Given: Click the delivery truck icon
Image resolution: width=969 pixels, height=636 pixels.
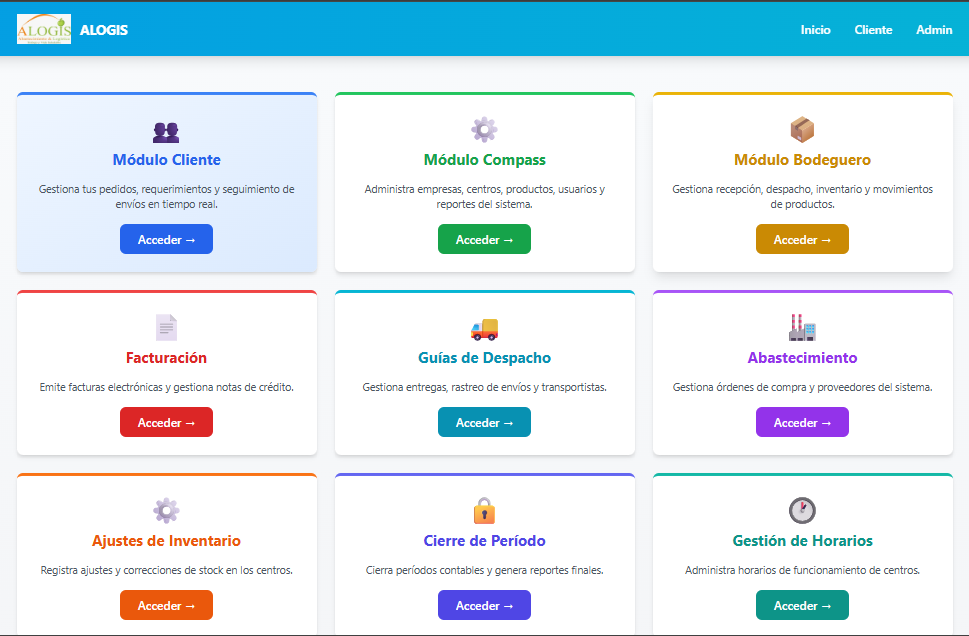Looking at the screenshot, I should click(484, 328).
